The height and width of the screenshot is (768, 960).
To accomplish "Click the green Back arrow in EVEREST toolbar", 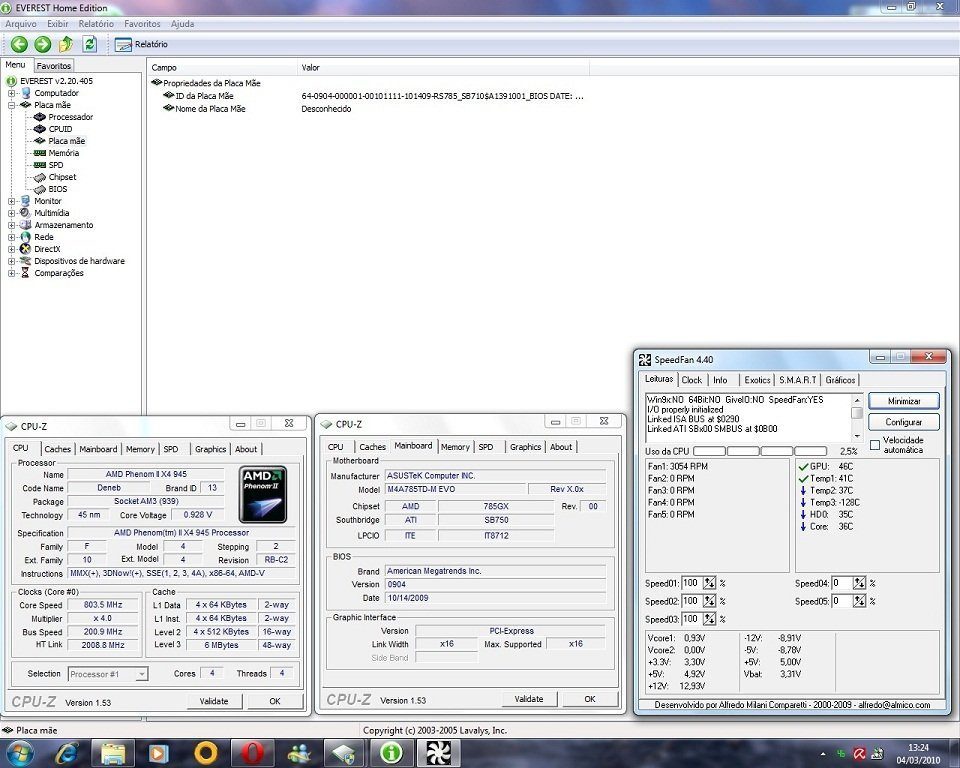I will click(x=20, y=44).
